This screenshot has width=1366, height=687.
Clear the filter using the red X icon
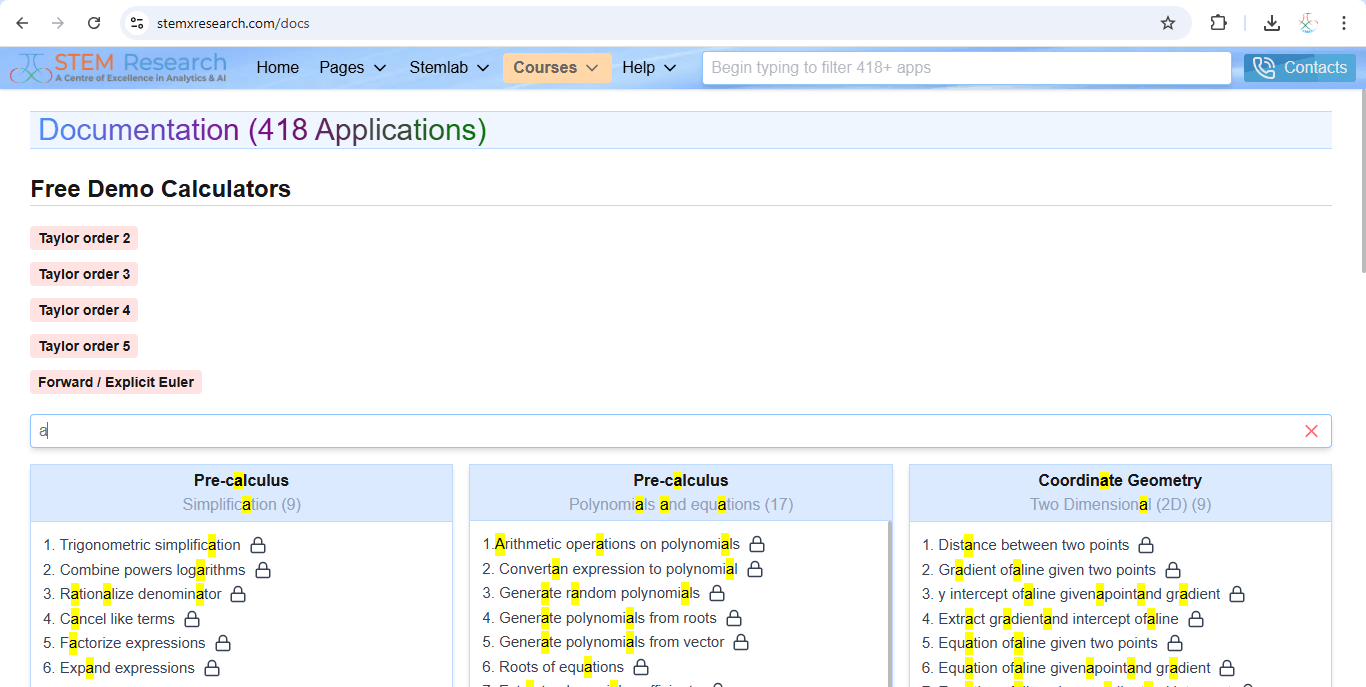[x=1311, y=430]
